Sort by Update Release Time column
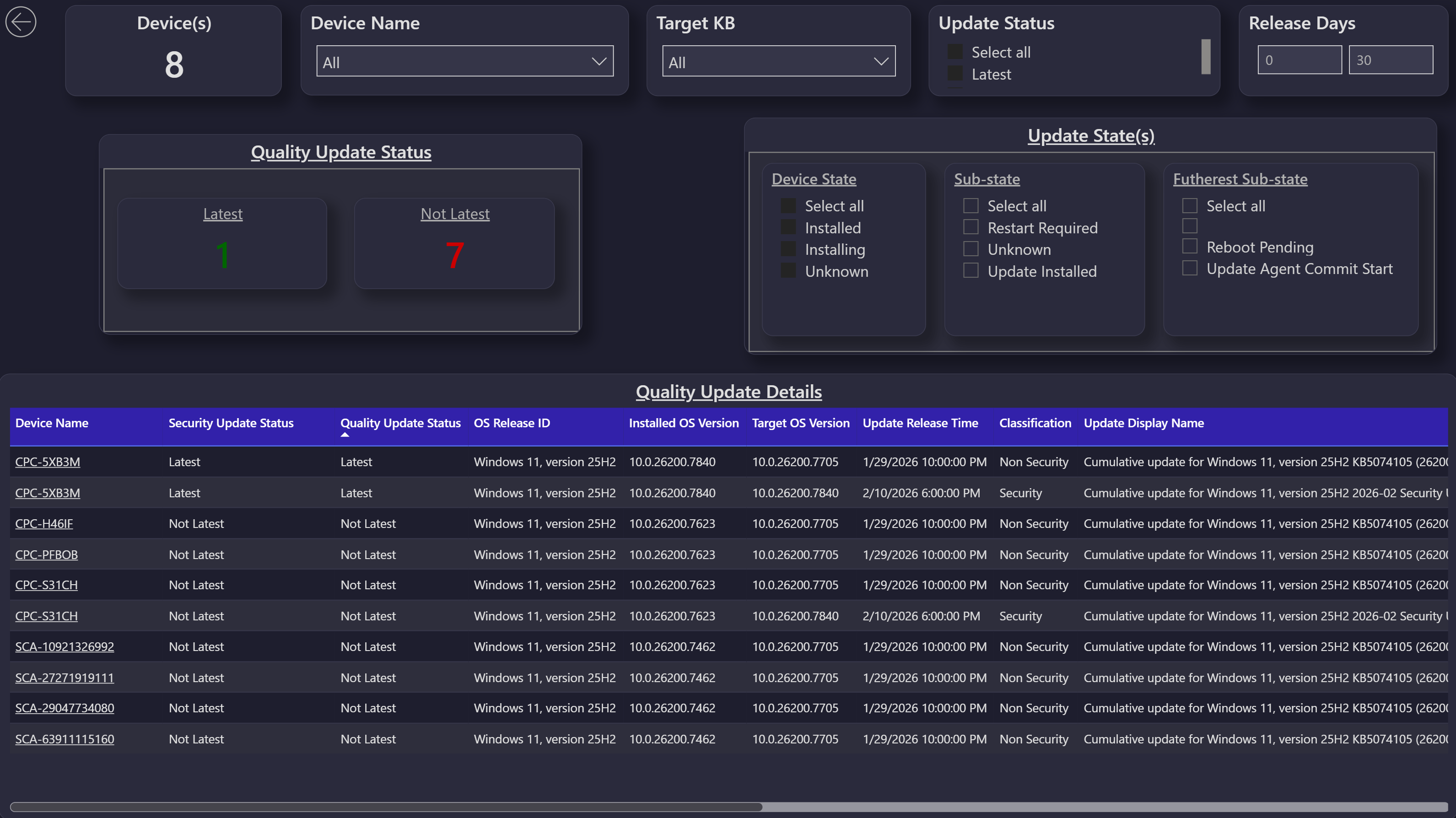This screenshot has width=1456, height=818. point(920,423)
